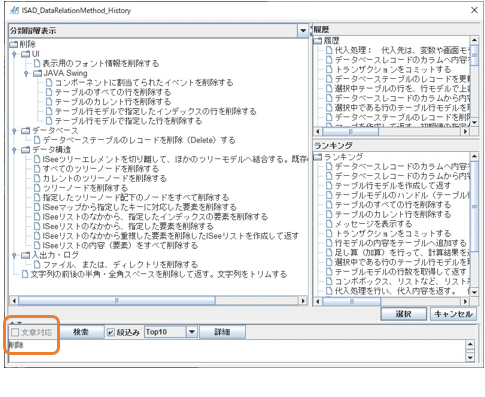Select 代入処理を行い、代入内容を返す in ランキング

[x=402, y=291]
